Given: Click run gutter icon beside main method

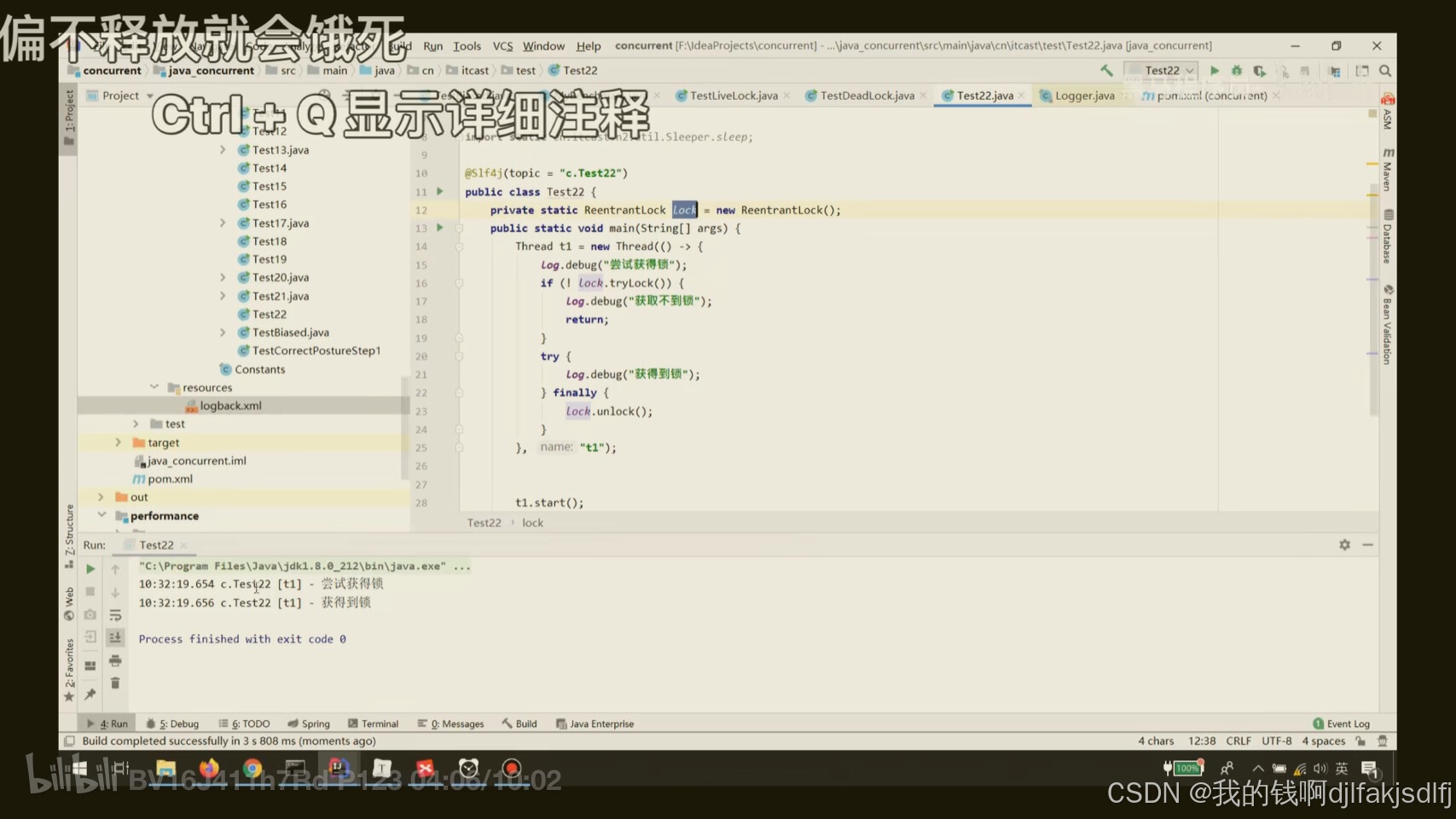Looking at the screenshot, I should (440, 228).
